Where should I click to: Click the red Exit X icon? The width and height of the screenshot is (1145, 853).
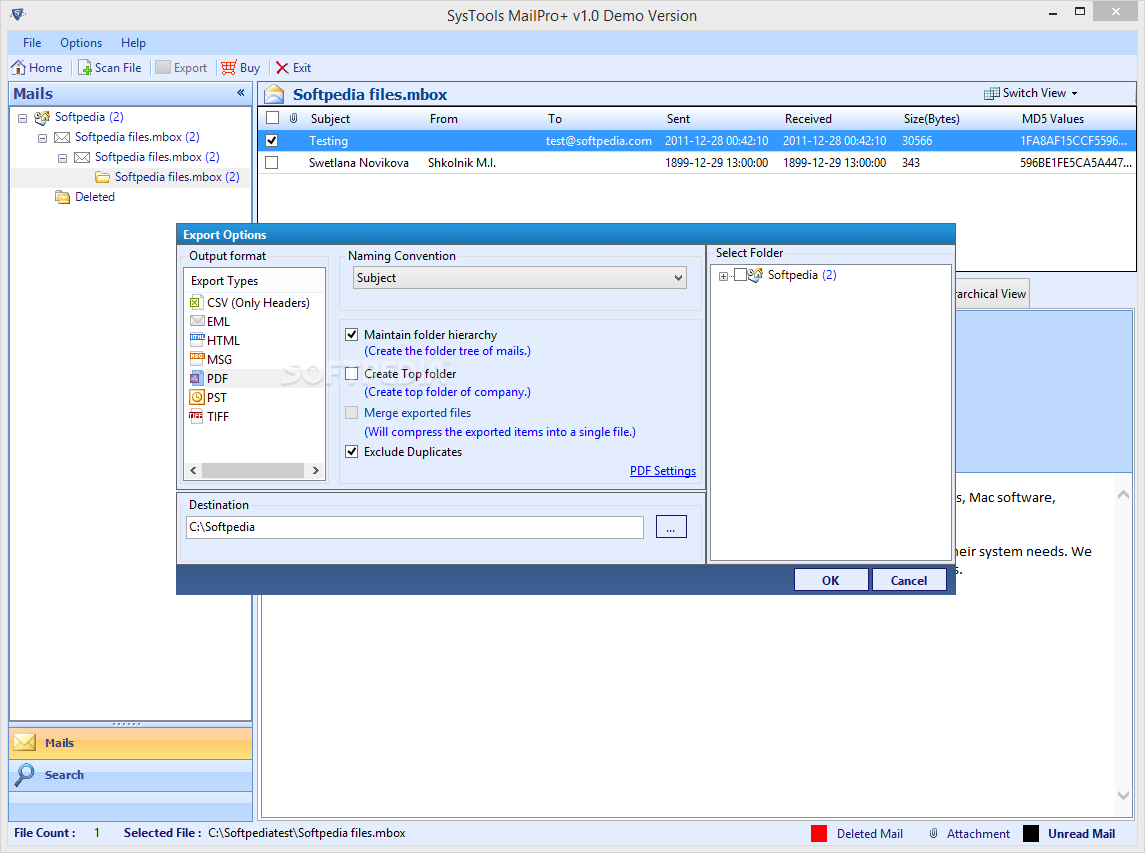[282, 68]
